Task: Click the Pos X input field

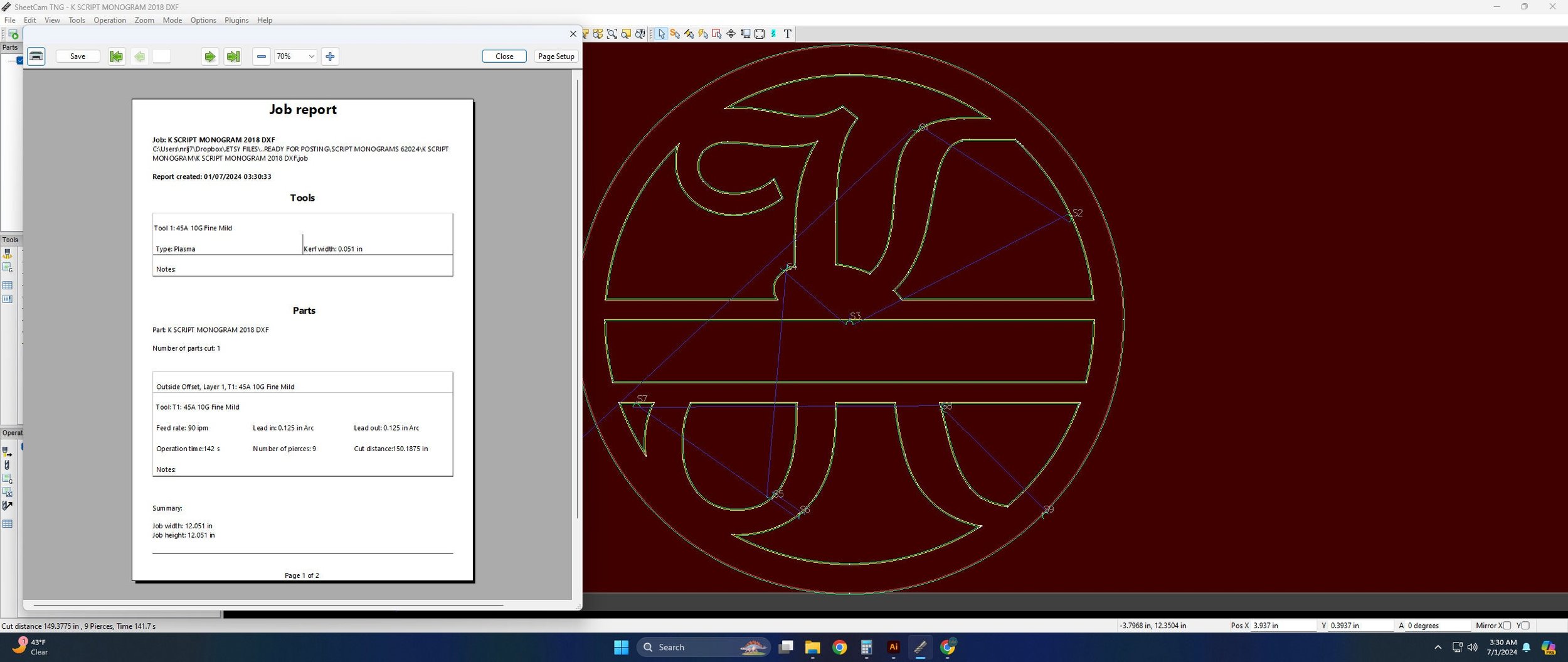Action: (1283, 626)
